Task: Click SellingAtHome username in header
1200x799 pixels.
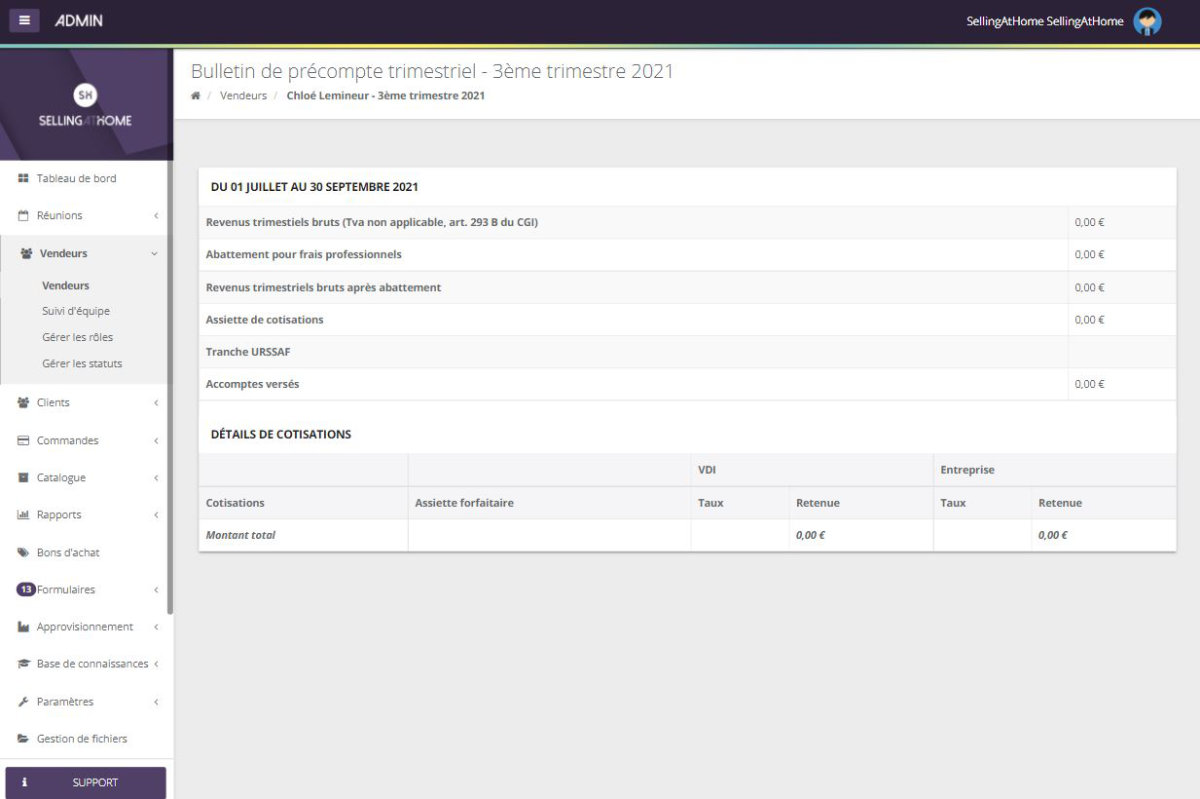Action: click(x=1045, y=21)
